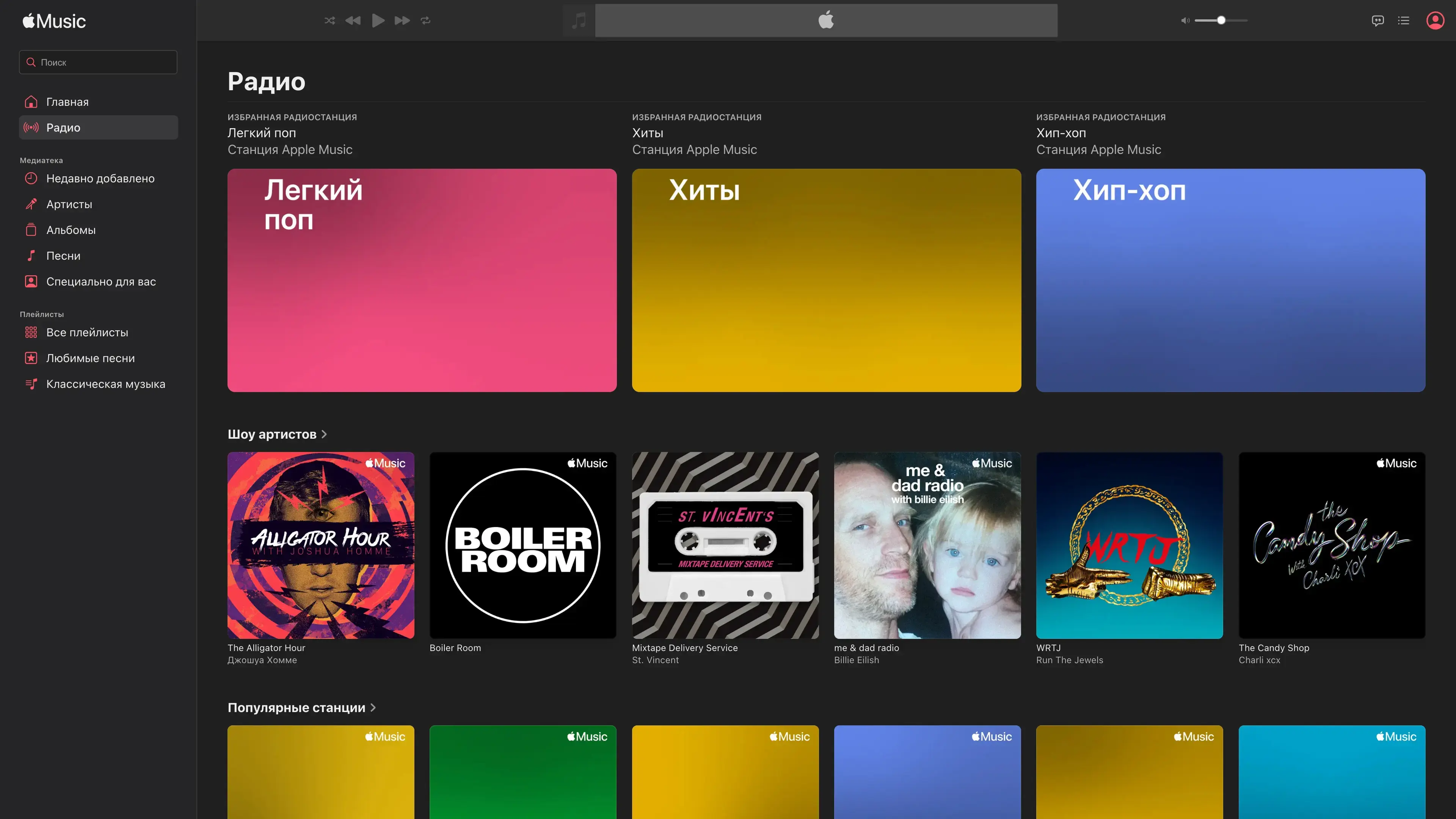This screenshot has height=819, width=1456.
Task: Go to Главная in sidebar
Action: coord(67,102)
